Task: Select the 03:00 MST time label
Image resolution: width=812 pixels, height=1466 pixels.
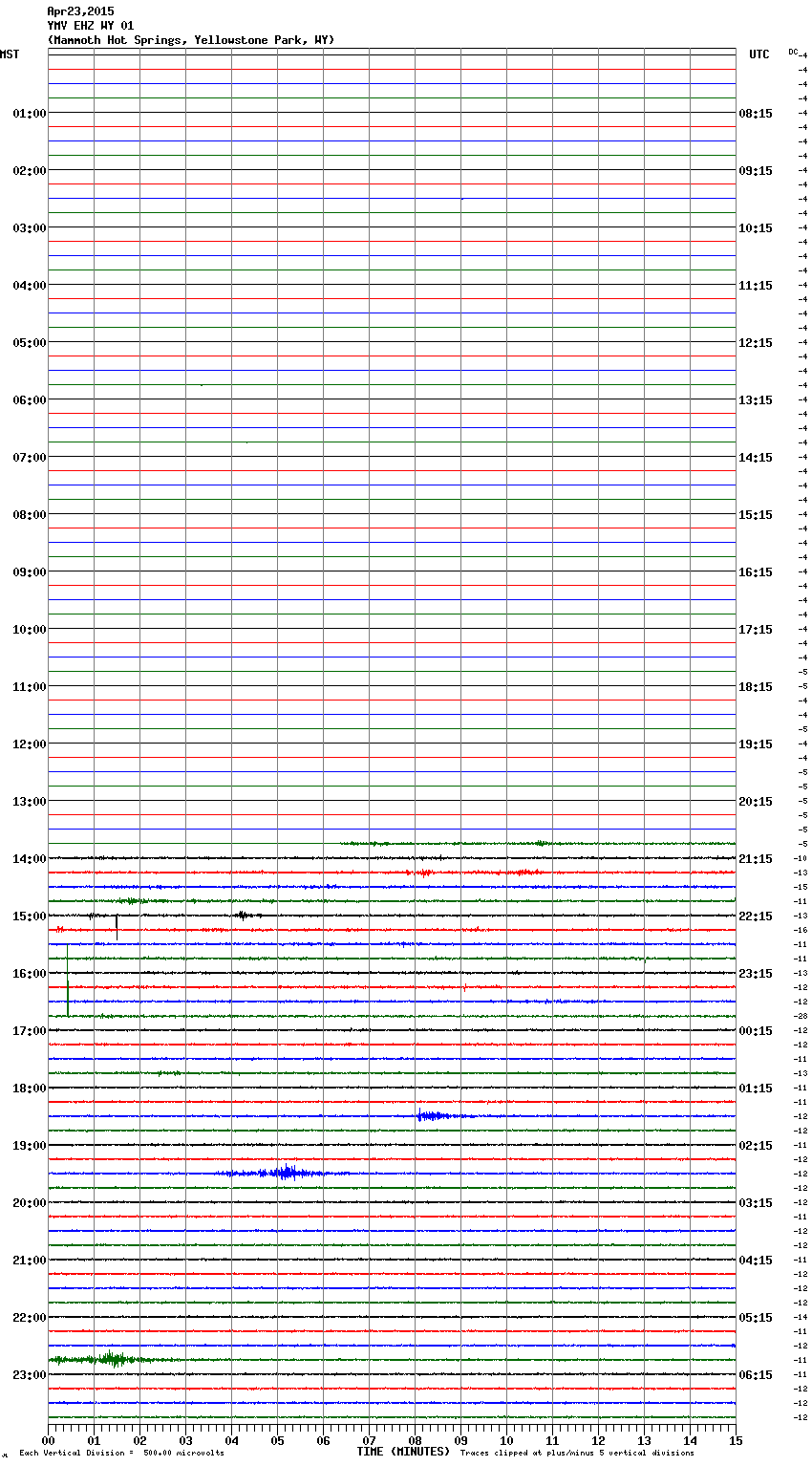Action: (x=30, y=228)
